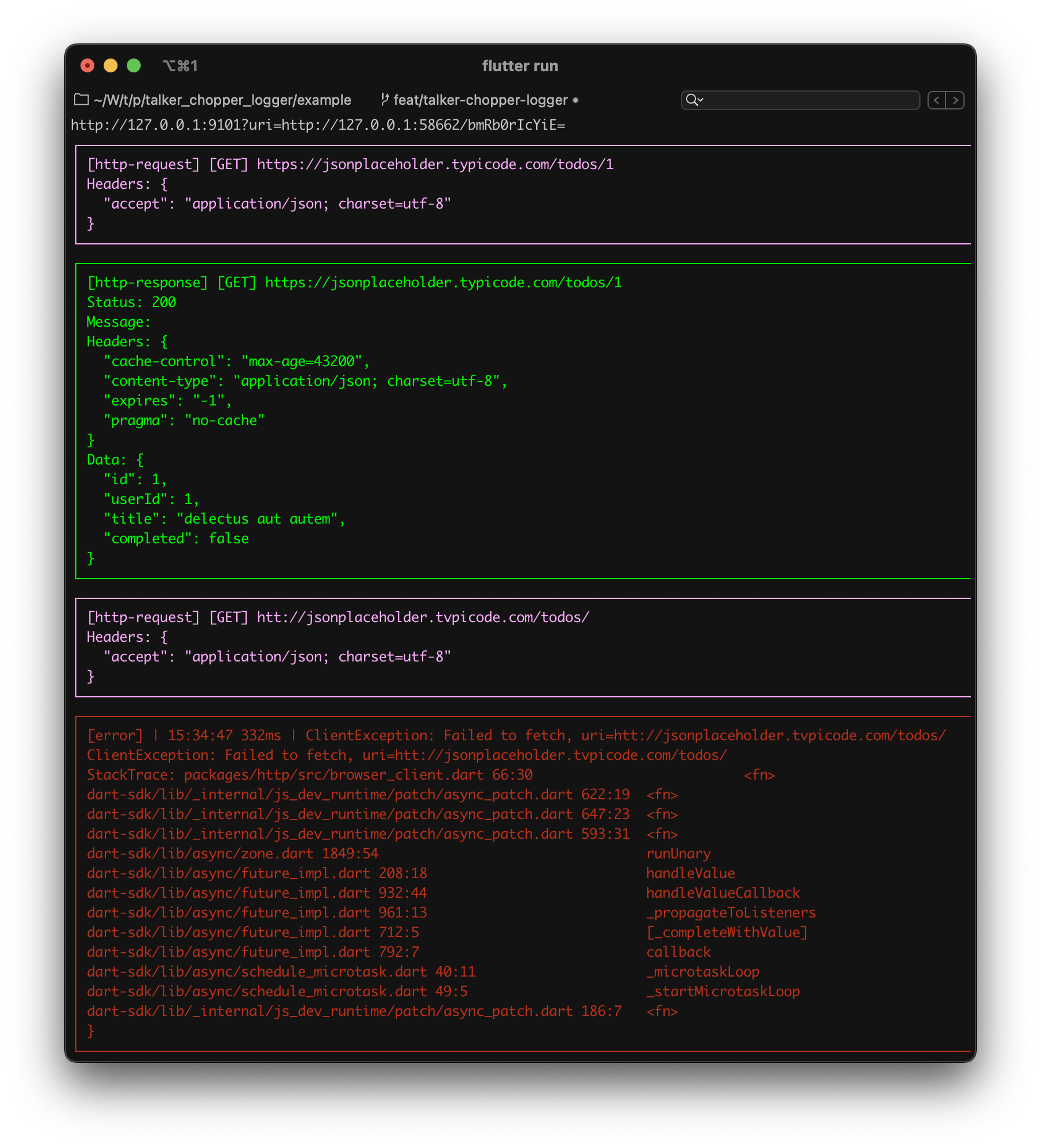Focus the terminal search field
This screenshot has width=1041, height=1148.
[800, 100]
